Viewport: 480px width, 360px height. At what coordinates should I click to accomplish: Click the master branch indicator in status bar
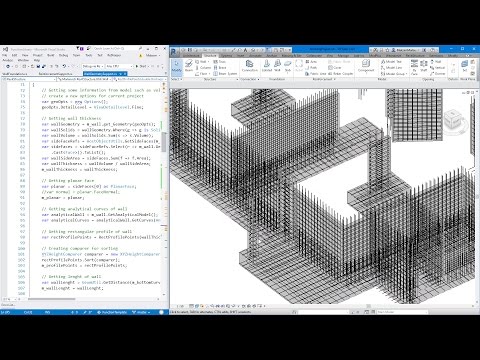[141, 312]
